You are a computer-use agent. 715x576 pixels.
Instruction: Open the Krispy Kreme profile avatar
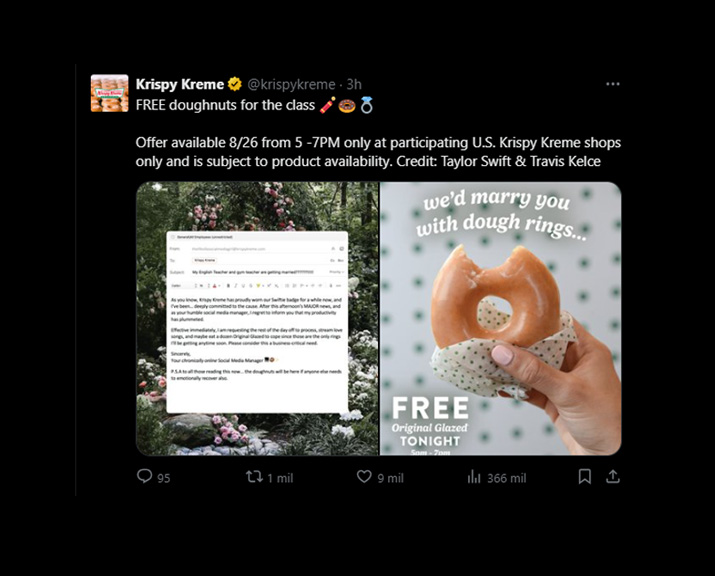pos(109,93)
